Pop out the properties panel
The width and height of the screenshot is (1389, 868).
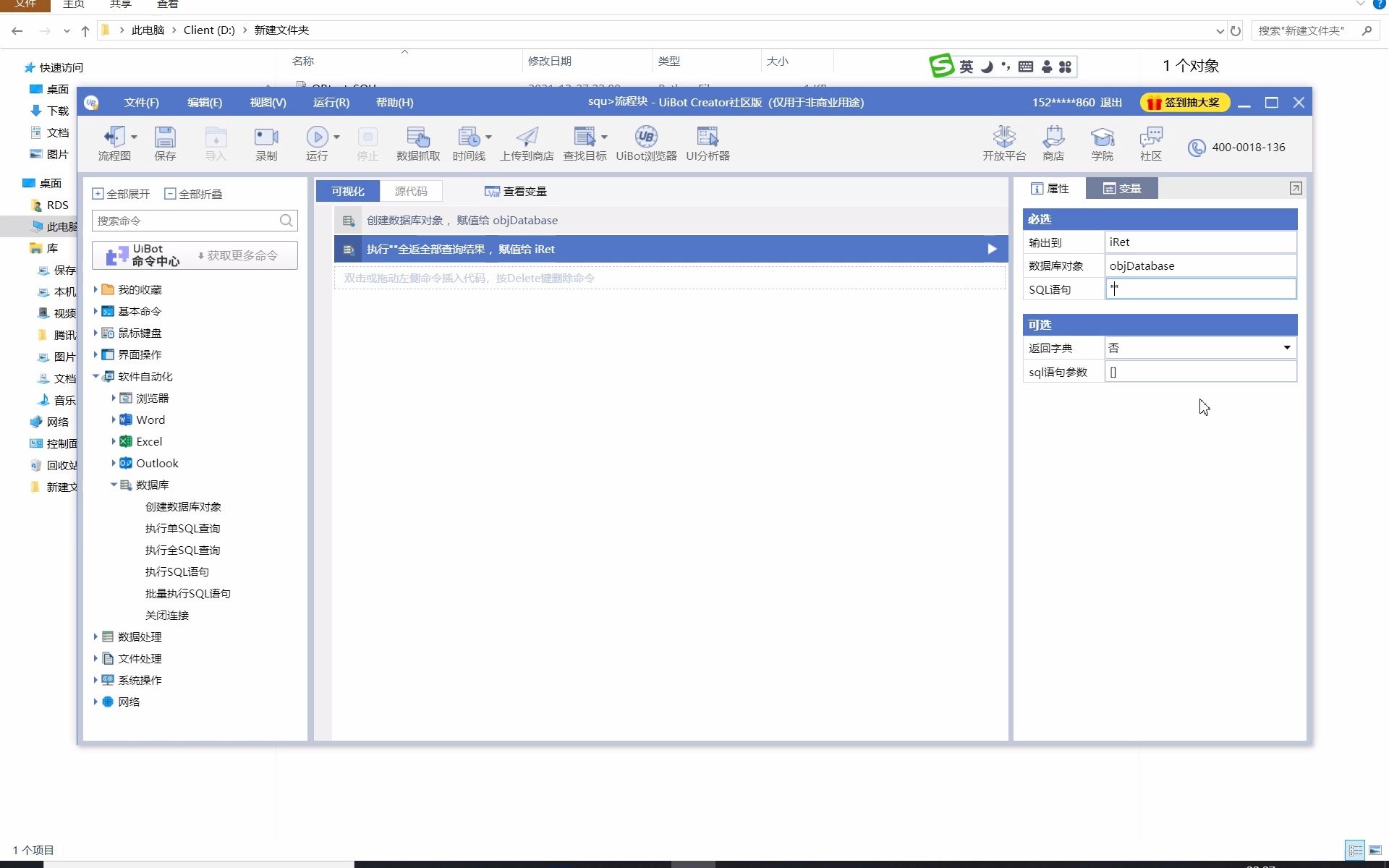pos(1295,188)
